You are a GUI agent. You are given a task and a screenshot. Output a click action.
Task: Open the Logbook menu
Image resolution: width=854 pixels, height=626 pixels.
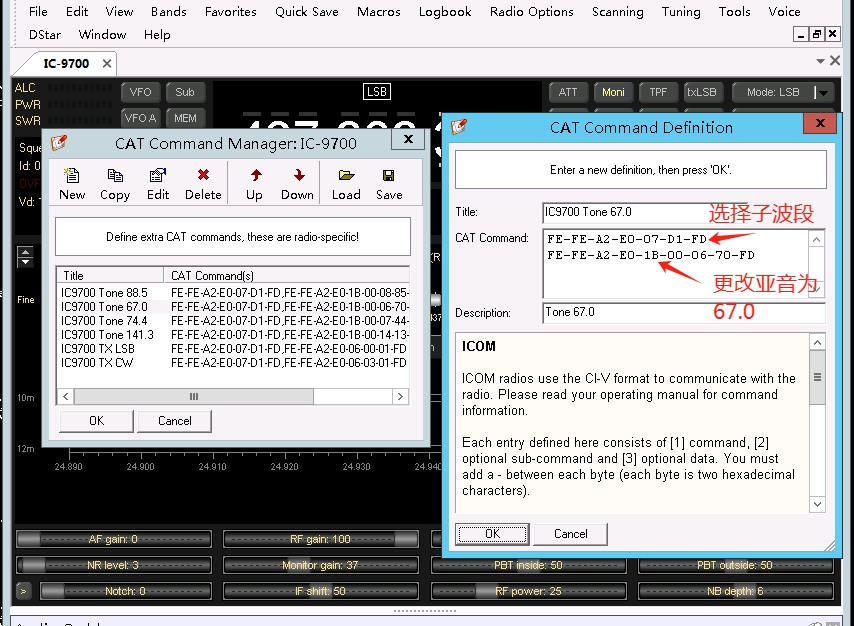(x=445, y=11)
